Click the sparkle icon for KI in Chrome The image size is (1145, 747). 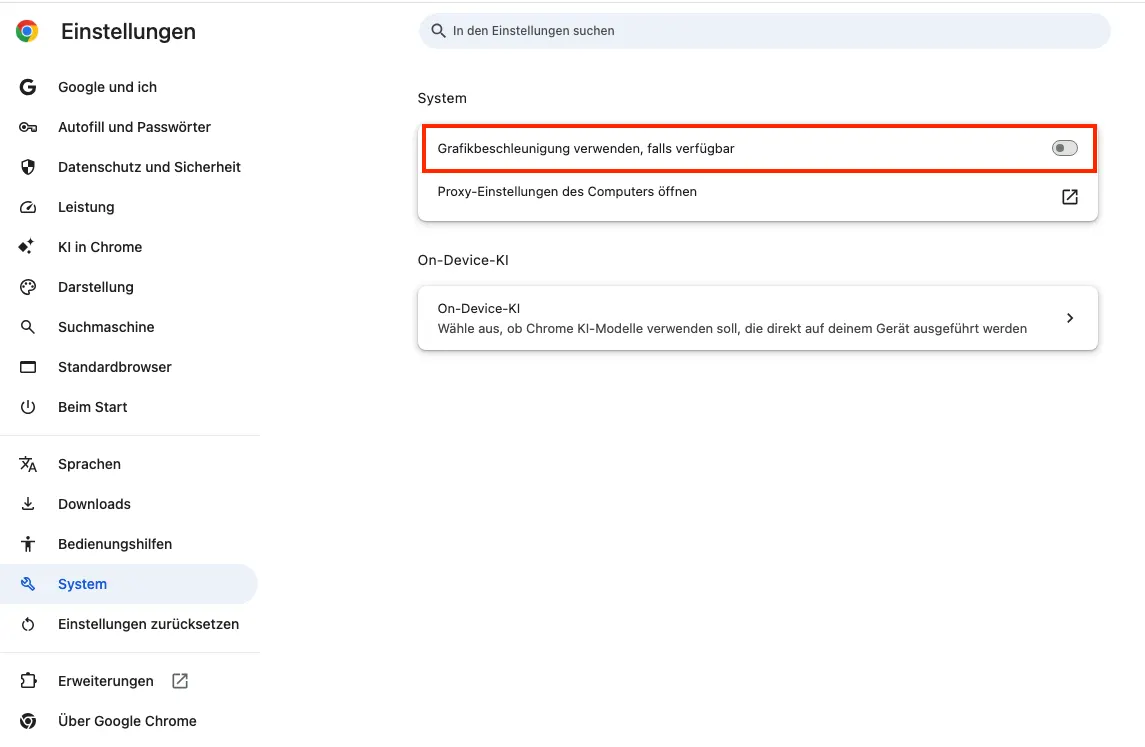(26, 247)
